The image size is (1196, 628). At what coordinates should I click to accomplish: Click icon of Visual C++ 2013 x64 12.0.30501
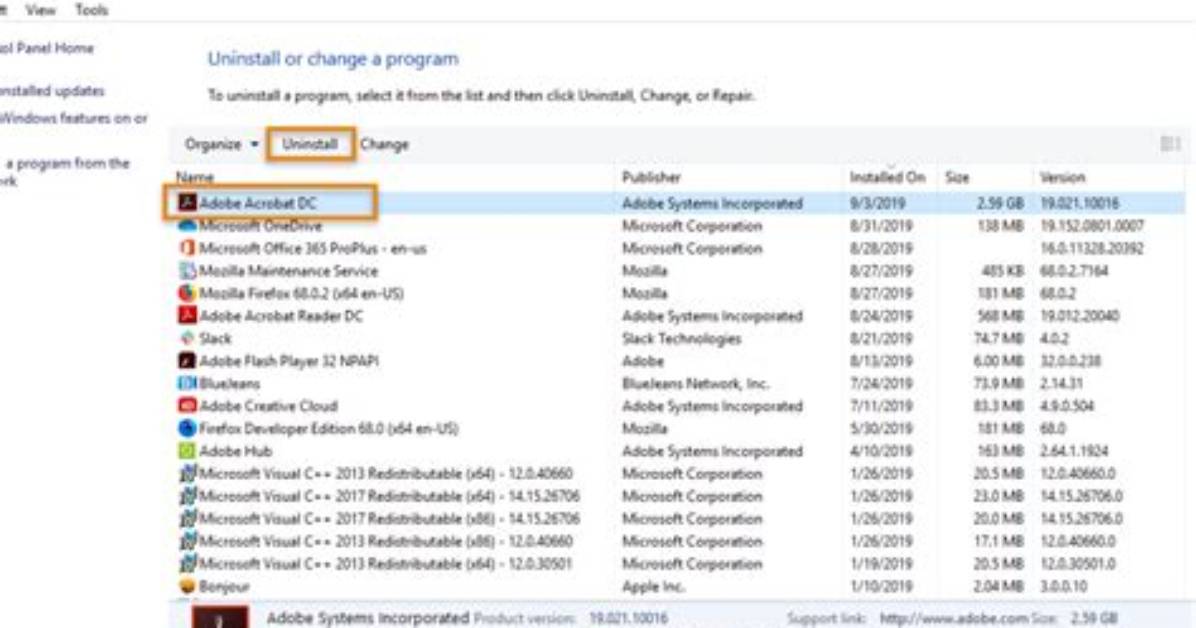[x=187, y=563]
